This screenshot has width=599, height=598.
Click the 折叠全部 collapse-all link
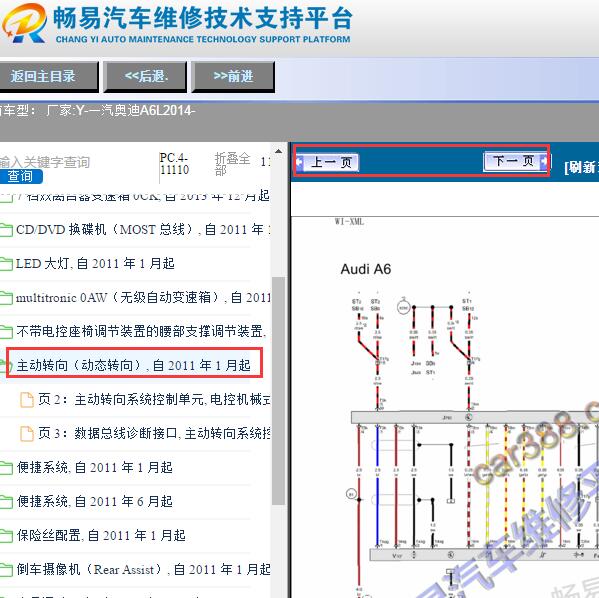pyautogui.click(x=232, y=164)
